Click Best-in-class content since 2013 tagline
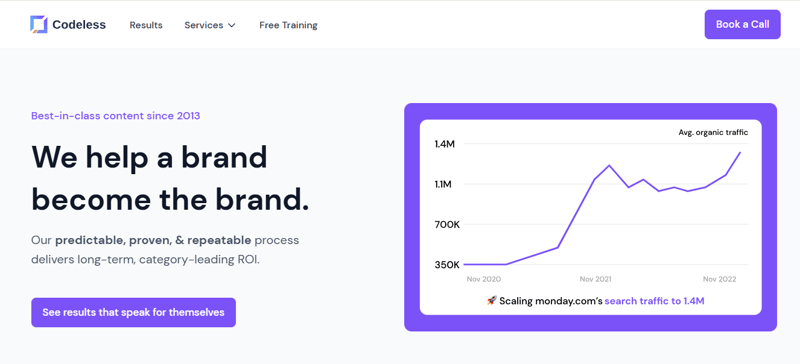 116,116
